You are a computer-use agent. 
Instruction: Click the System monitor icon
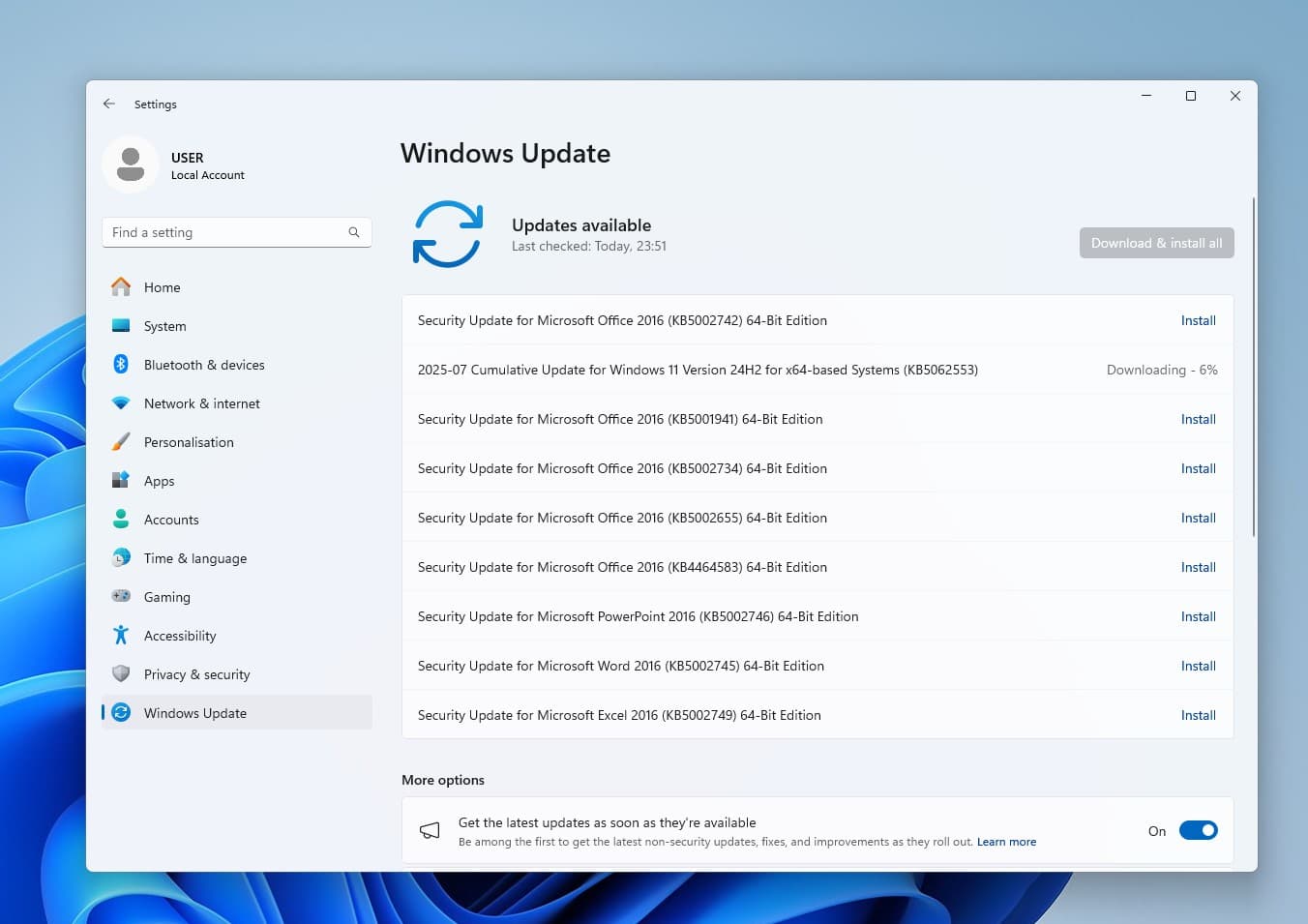121,326
